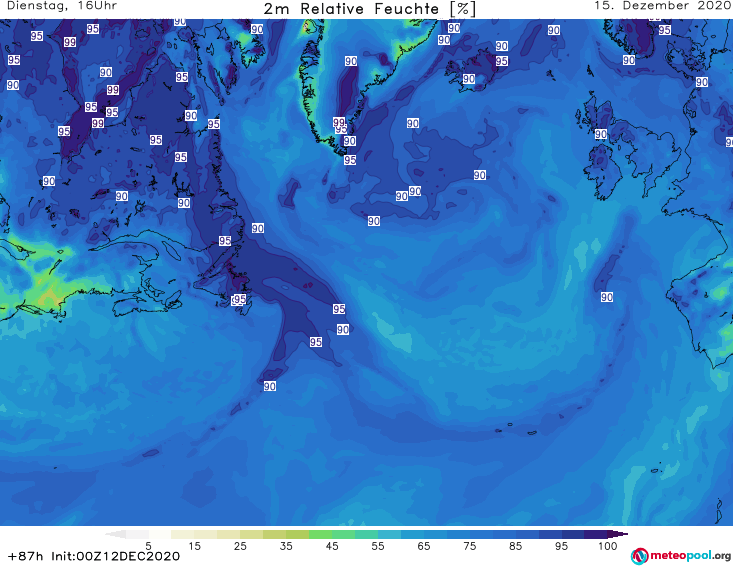Click the meteopool circular logo icon
Screen dimensions: 733x566
[x=639, y=556]
